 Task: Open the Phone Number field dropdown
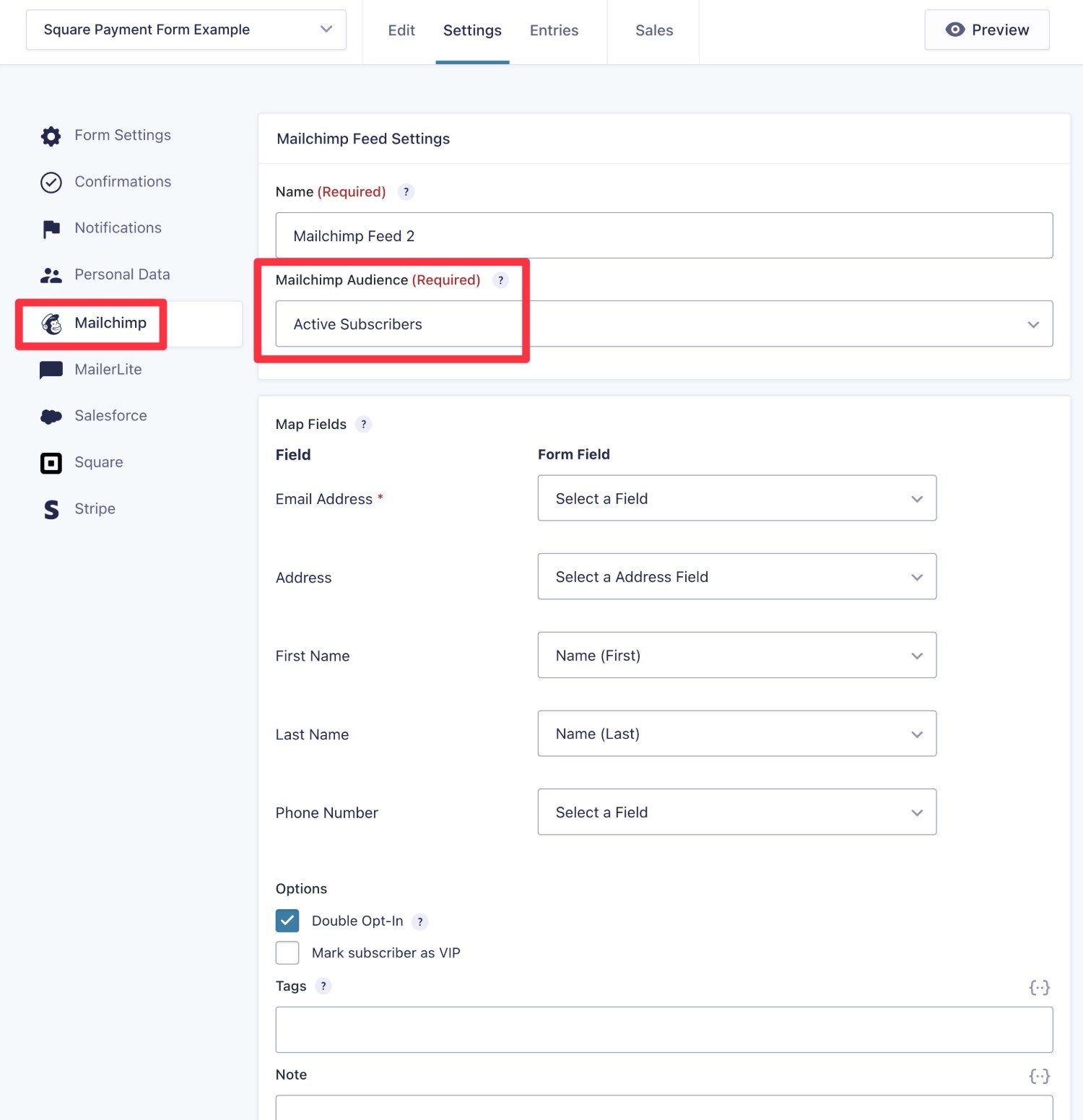737,812
